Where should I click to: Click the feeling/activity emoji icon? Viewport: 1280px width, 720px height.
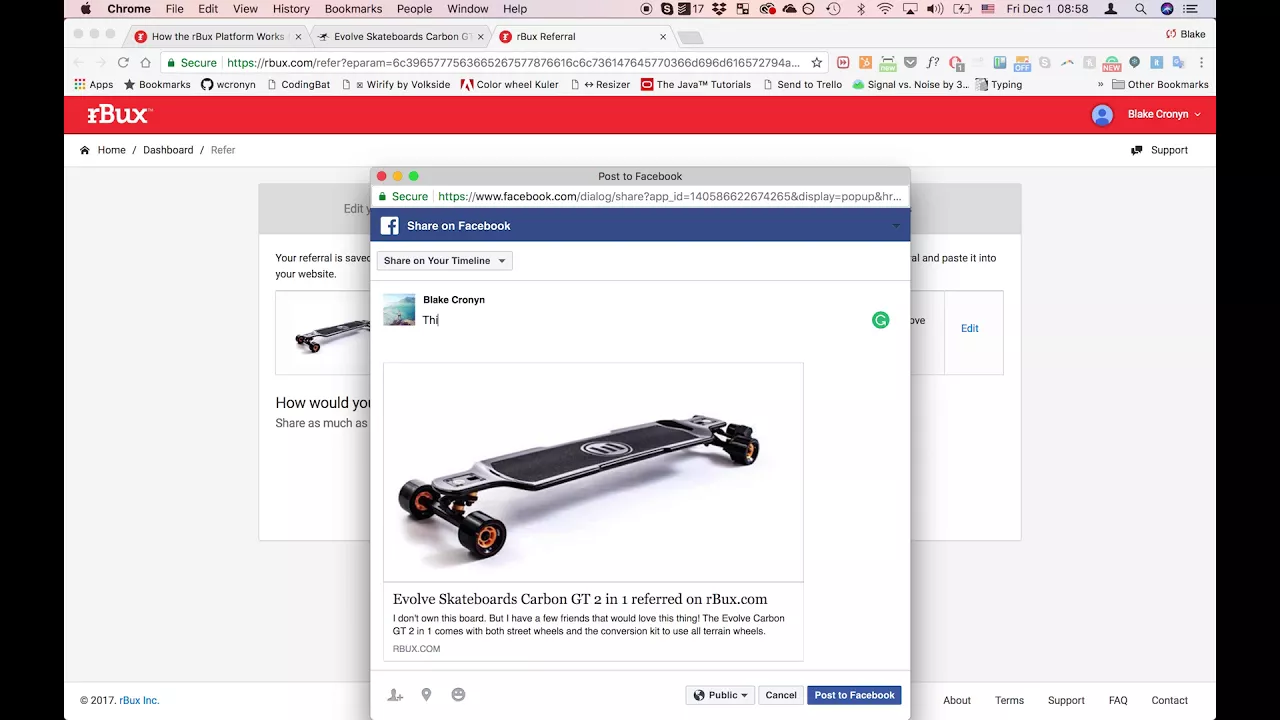[458, 694]
